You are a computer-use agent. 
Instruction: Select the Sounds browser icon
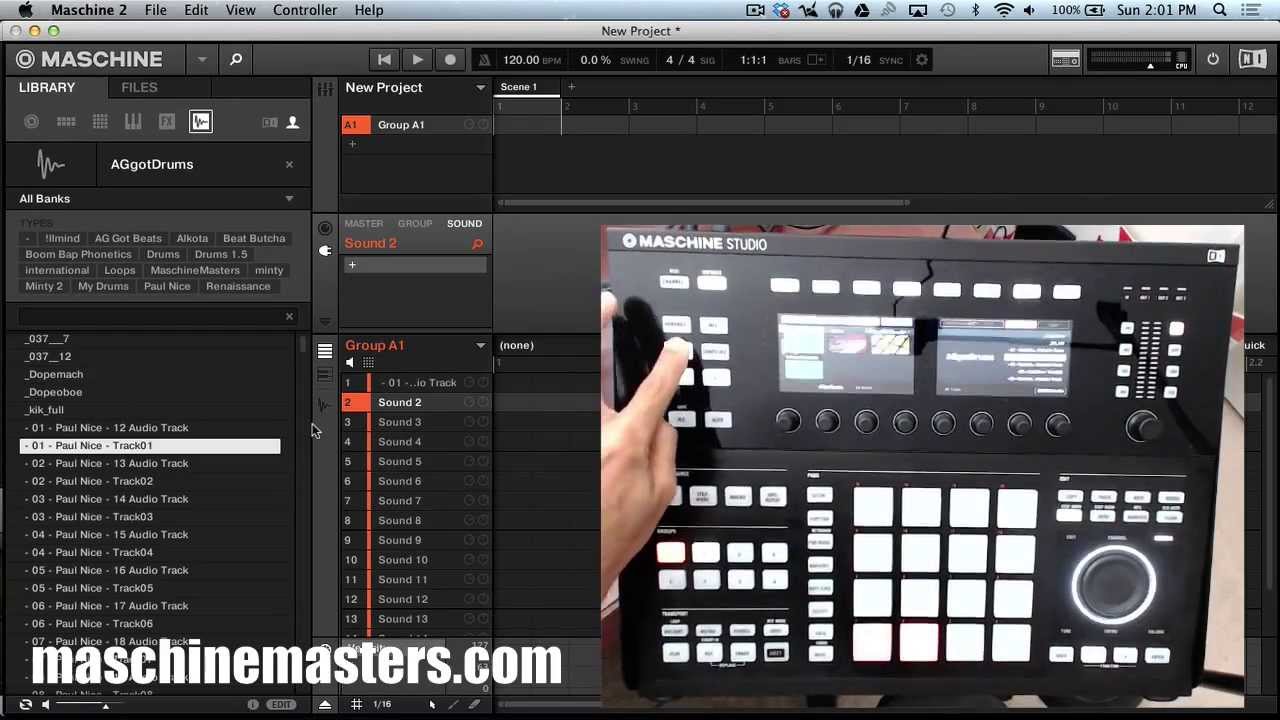click(x=100, y=122)
